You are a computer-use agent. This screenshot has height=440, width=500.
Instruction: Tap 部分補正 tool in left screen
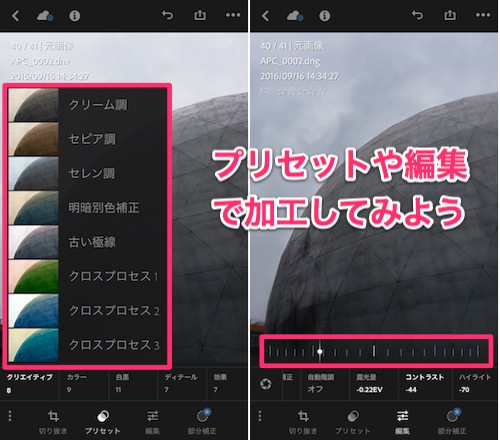202,421
